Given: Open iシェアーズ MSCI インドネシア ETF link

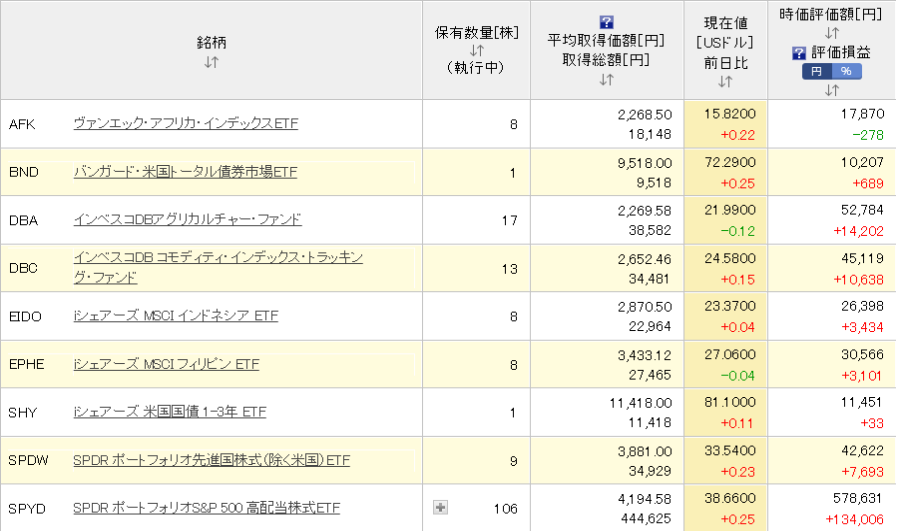Looking at the screenshot, I should tap(175, 316).
